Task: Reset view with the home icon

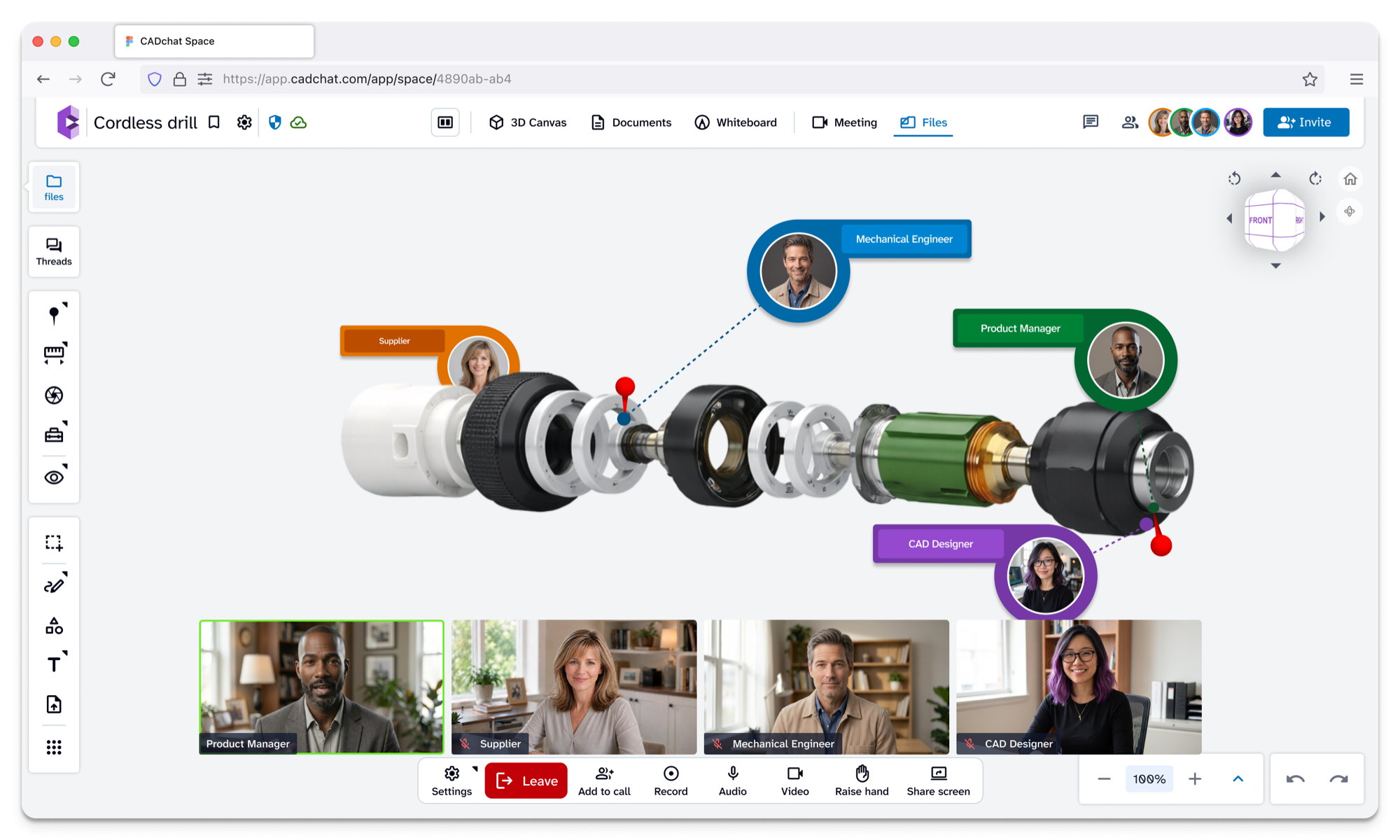Action: pos(1350,179)
